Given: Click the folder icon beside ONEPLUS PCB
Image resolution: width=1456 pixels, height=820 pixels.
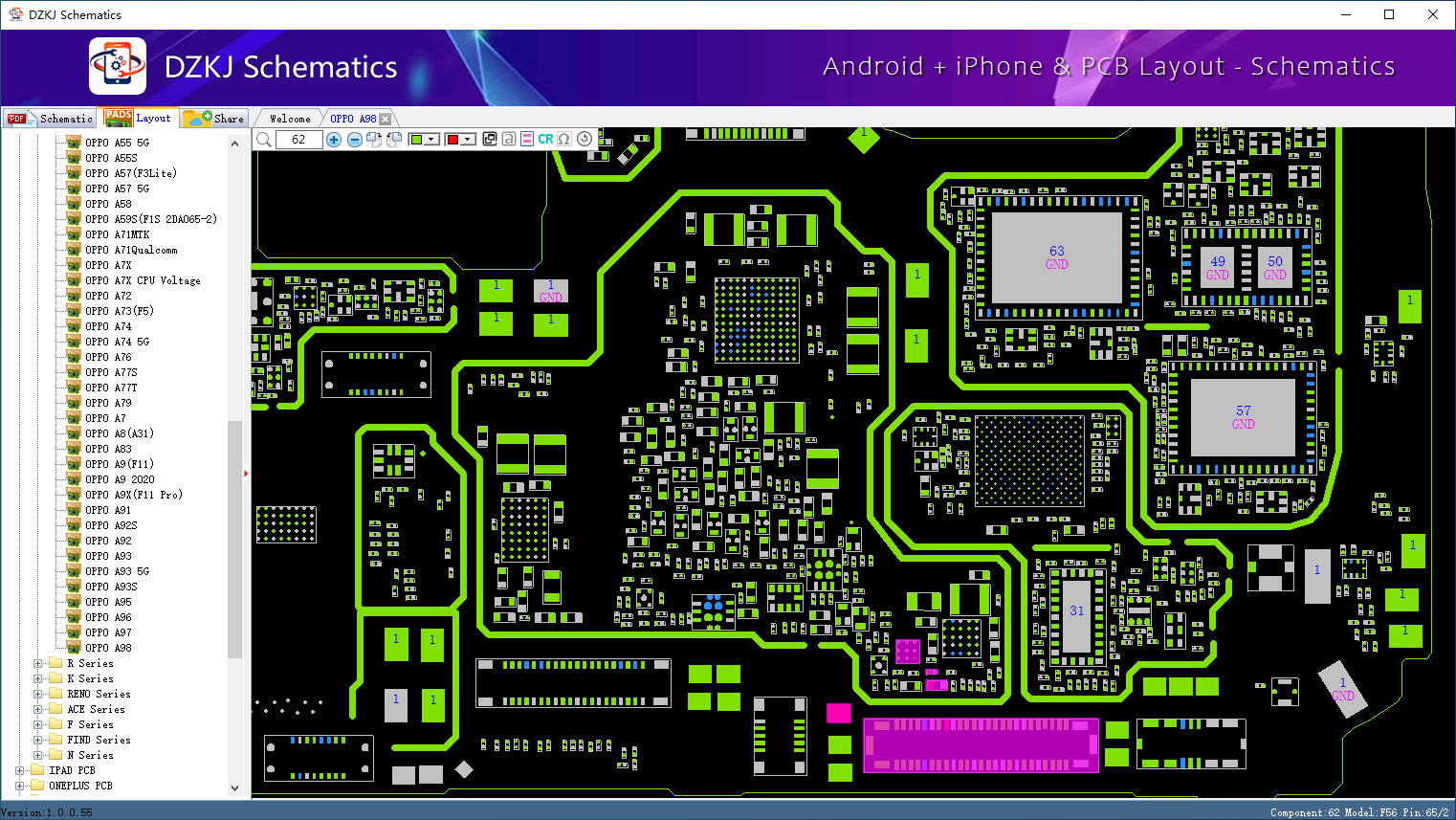Looking at the screenshot, I should coord(37,786).
